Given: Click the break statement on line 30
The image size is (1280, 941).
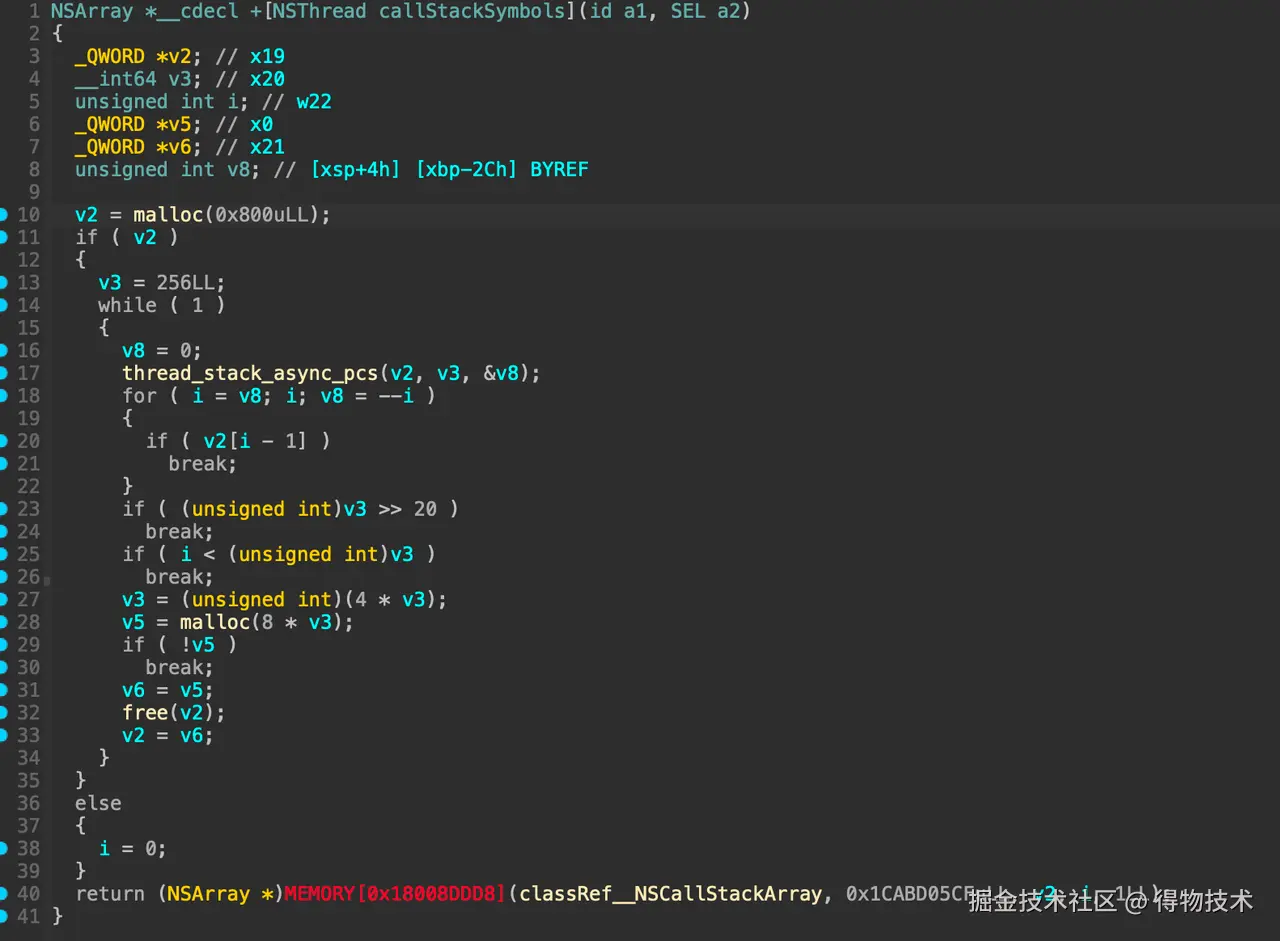Looking at the screenshot, I should point(180,668).
